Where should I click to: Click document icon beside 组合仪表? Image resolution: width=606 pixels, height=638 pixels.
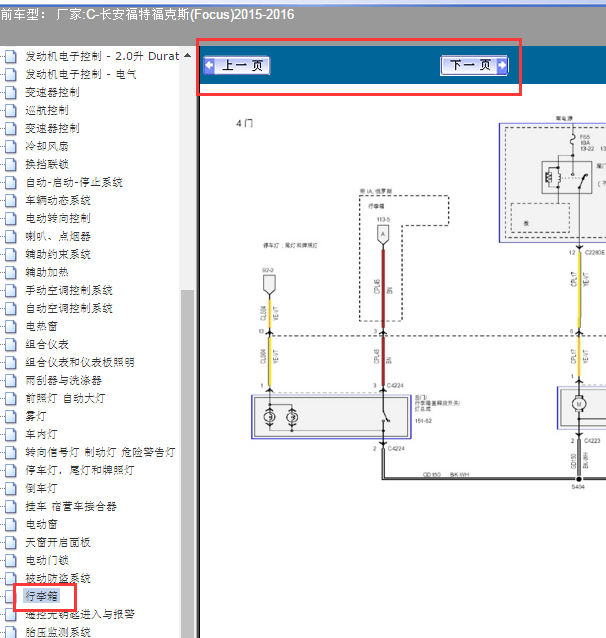(x=11, y=344)
